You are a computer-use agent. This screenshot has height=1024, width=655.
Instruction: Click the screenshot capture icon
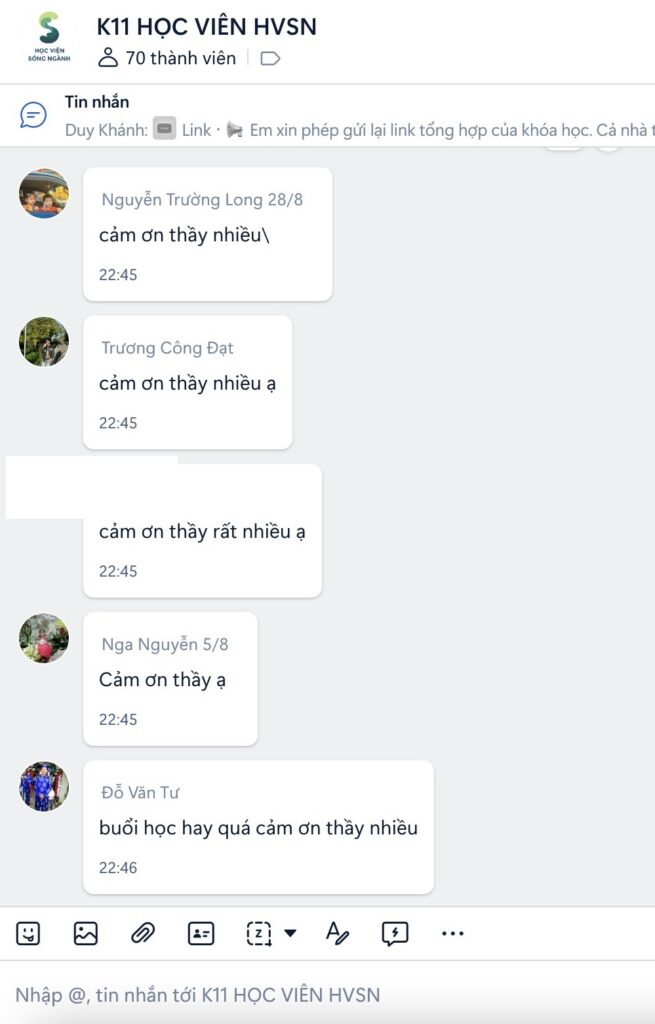click(259, 933)
